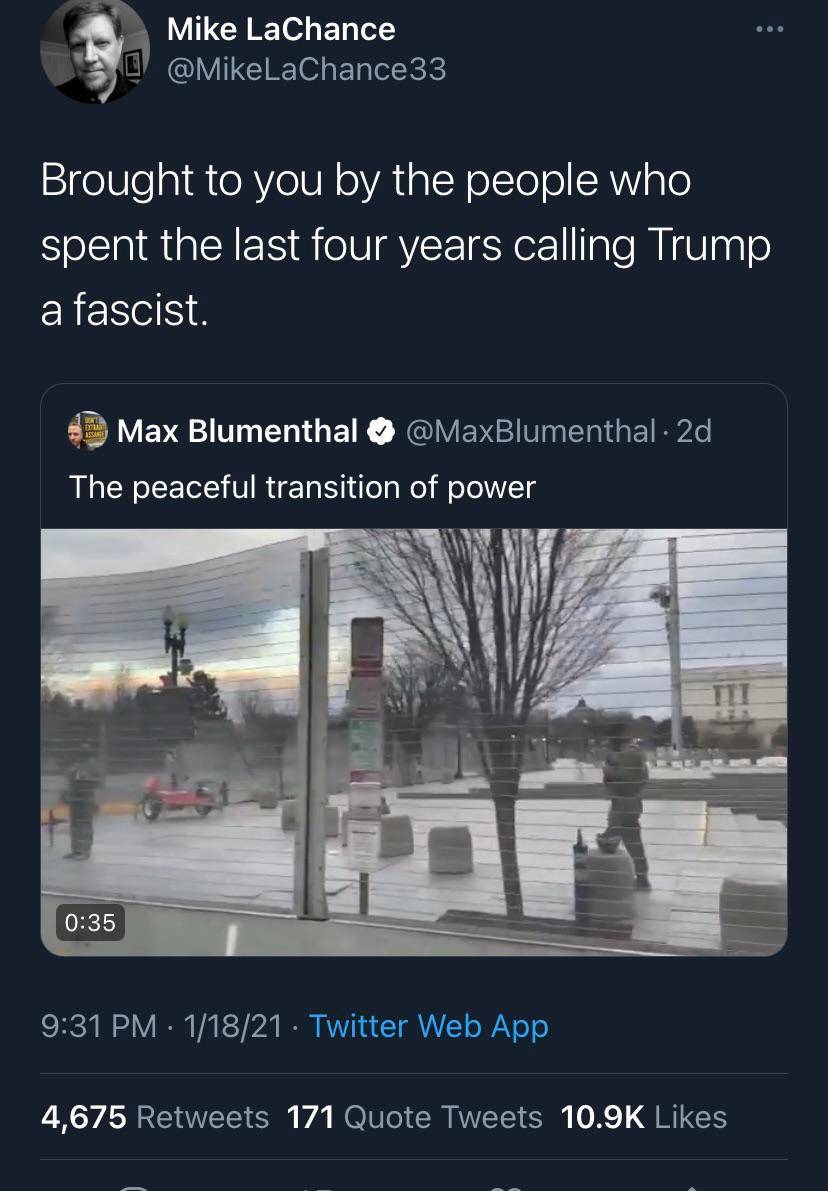Click the 2d timestamp on quoted tweet
This screenshot has height=1191, width=828.
[694, 431]
